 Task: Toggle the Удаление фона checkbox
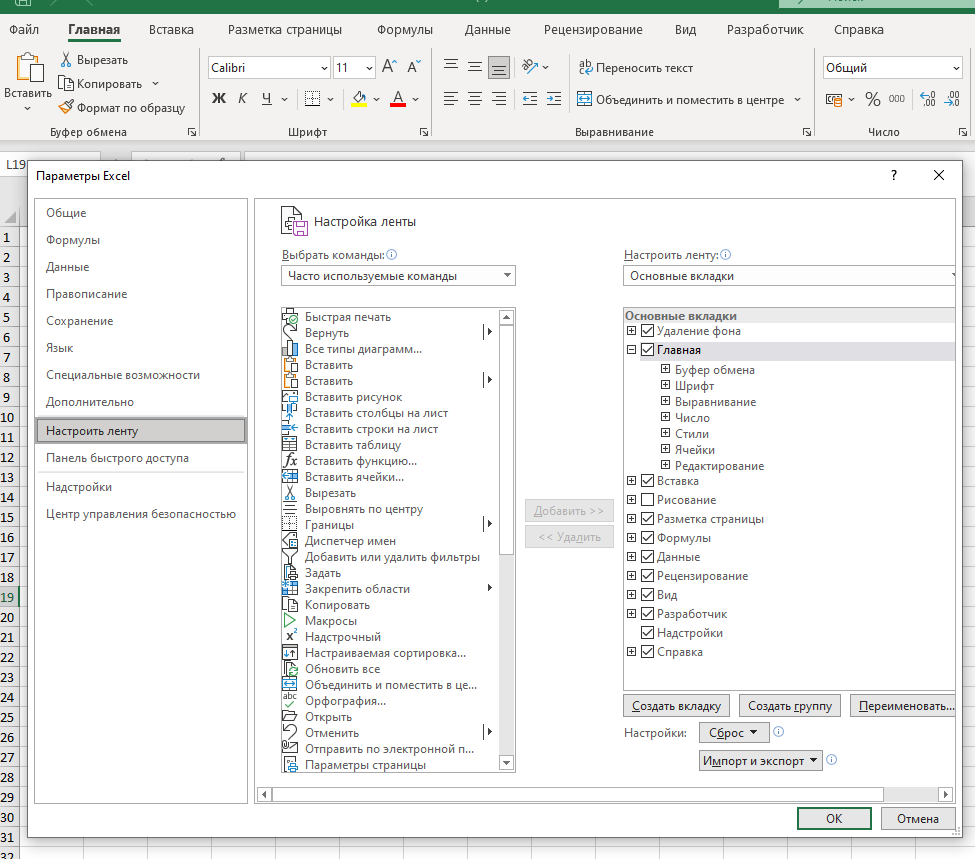[x=647, y=331]
